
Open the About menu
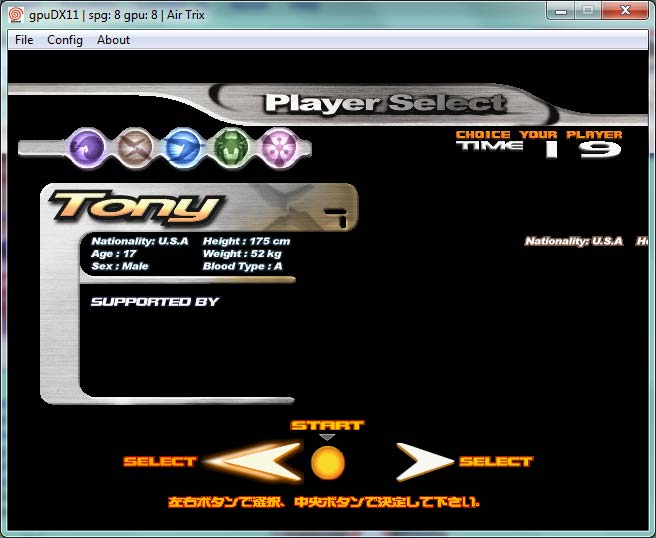pos(113,40)
